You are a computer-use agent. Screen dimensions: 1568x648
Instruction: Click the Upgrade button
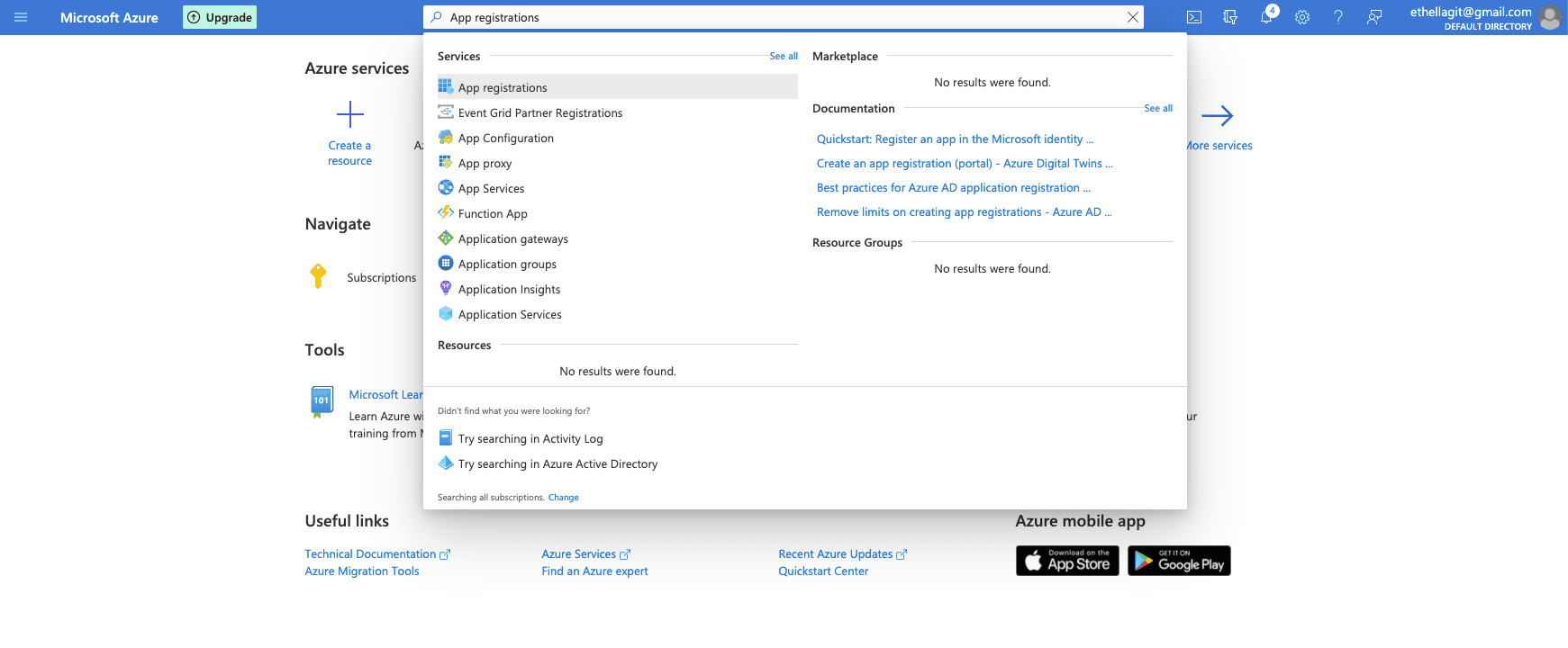220,17
